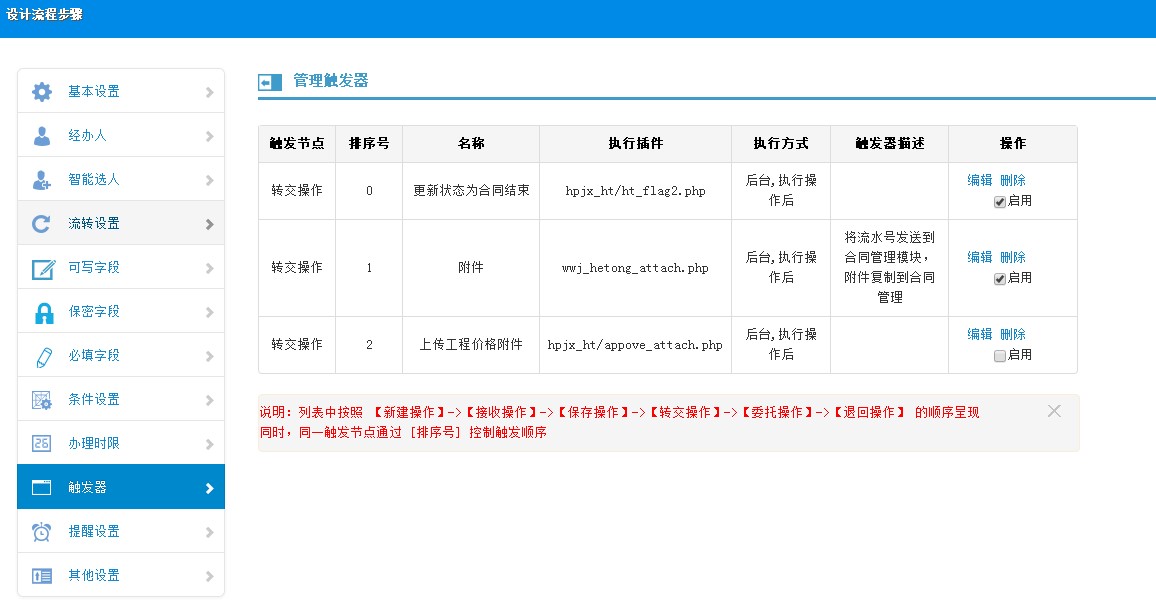Select the 流转设置 menu item
The width and height of the screenshot is (1156, 614).
(121, 223)
